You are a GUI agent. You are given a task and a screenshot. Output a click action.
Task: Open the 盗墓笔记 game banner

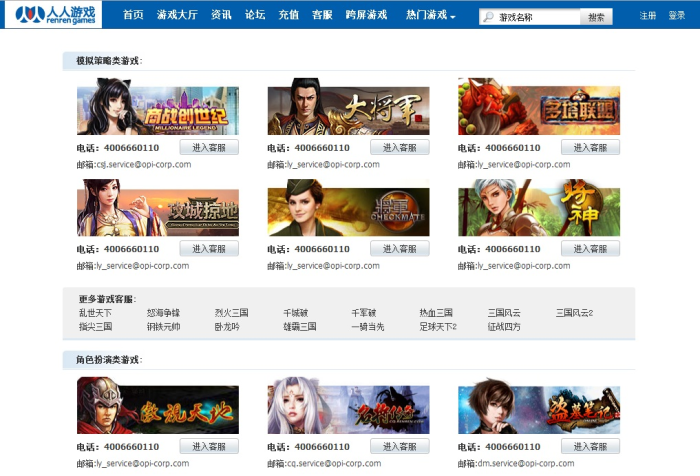click(539, 405)
